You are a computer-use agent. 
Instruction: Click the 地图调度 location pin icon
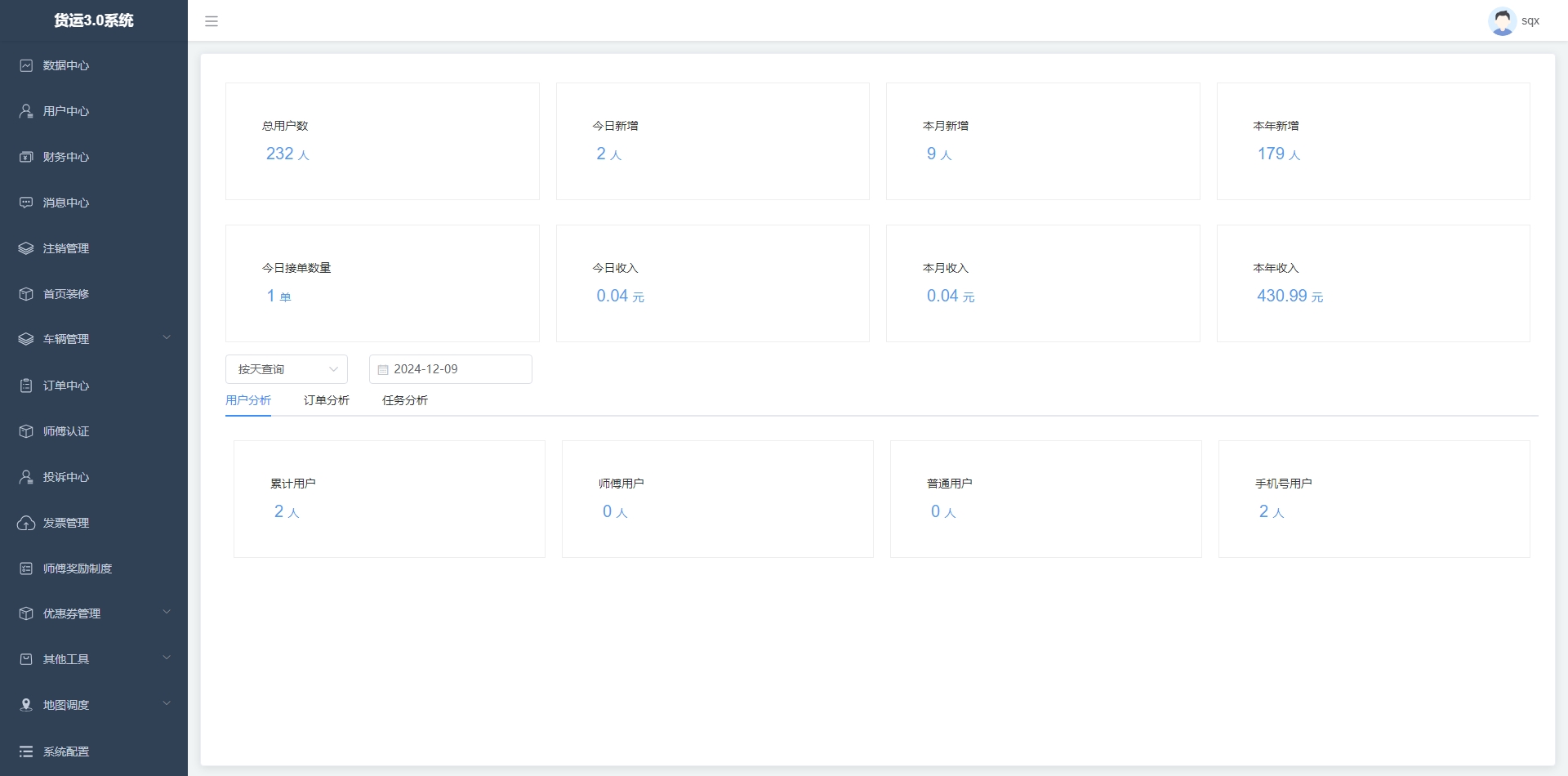tap(26, 705)
